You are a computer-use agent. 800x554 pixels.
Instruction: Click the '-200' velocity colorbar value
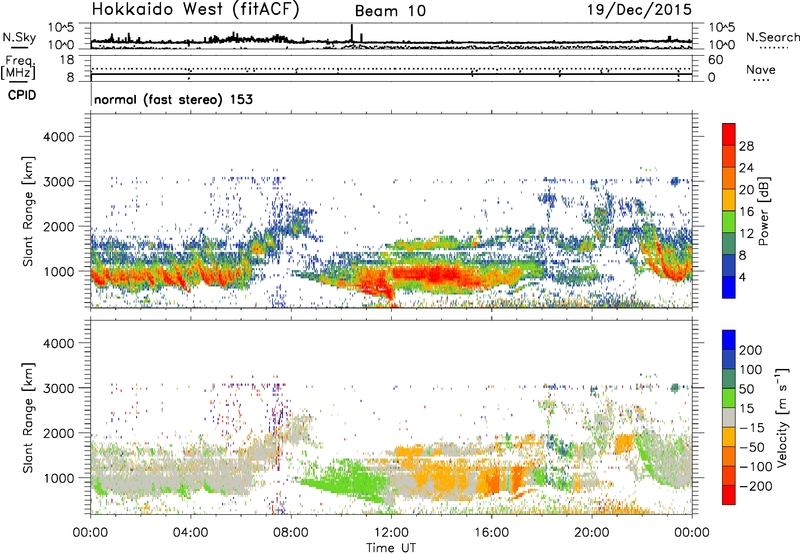click(756, 486)
